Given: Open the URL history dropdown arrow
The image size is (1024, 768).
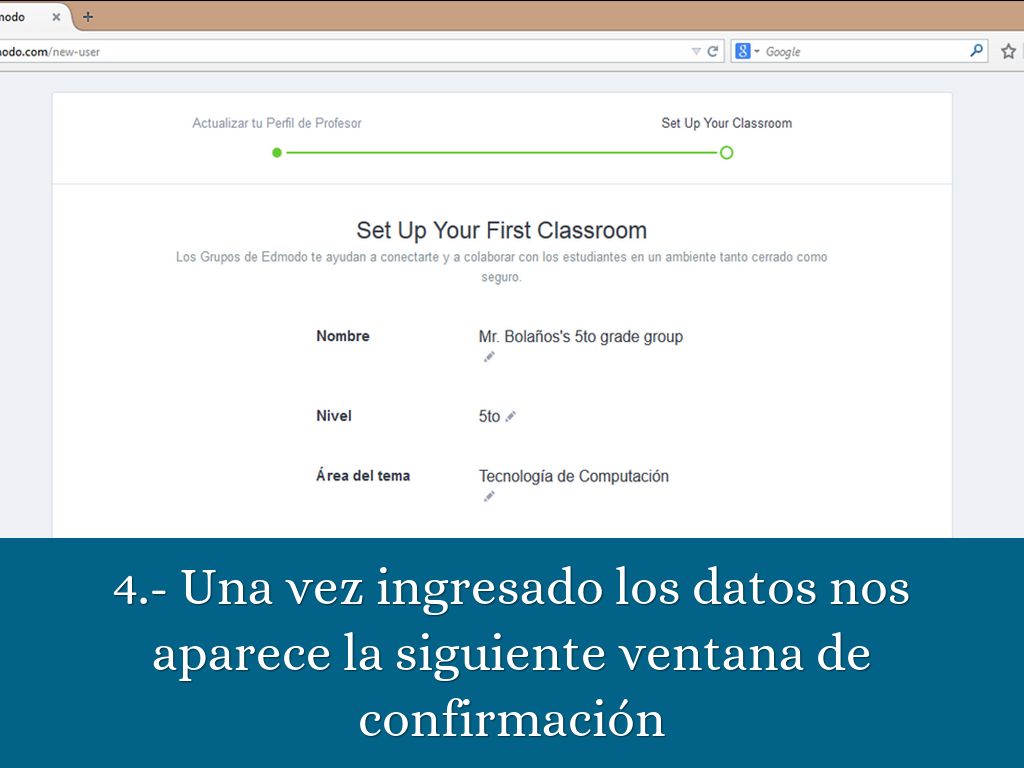Looking at the screenshot, I should (x=696, y=51).
